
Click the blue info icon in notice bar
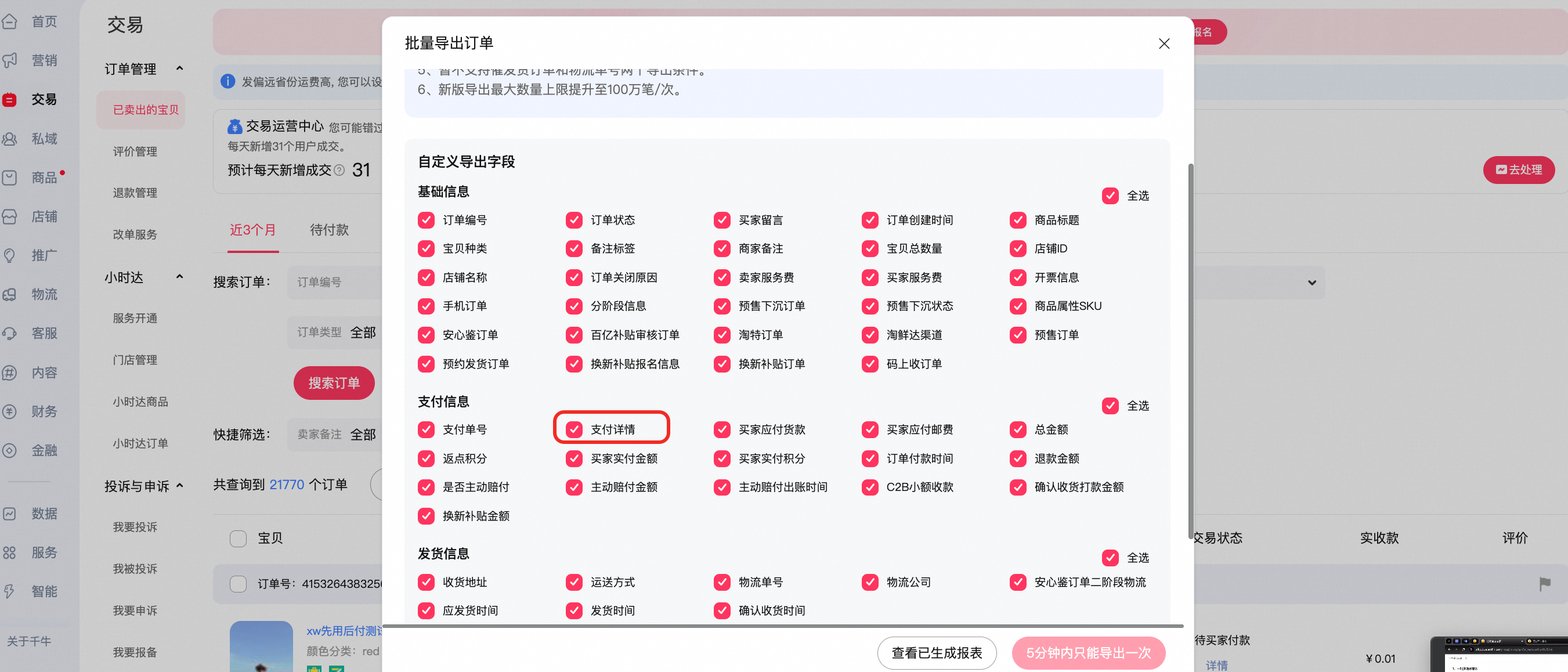pyautogui.click(x=227, y=82)
